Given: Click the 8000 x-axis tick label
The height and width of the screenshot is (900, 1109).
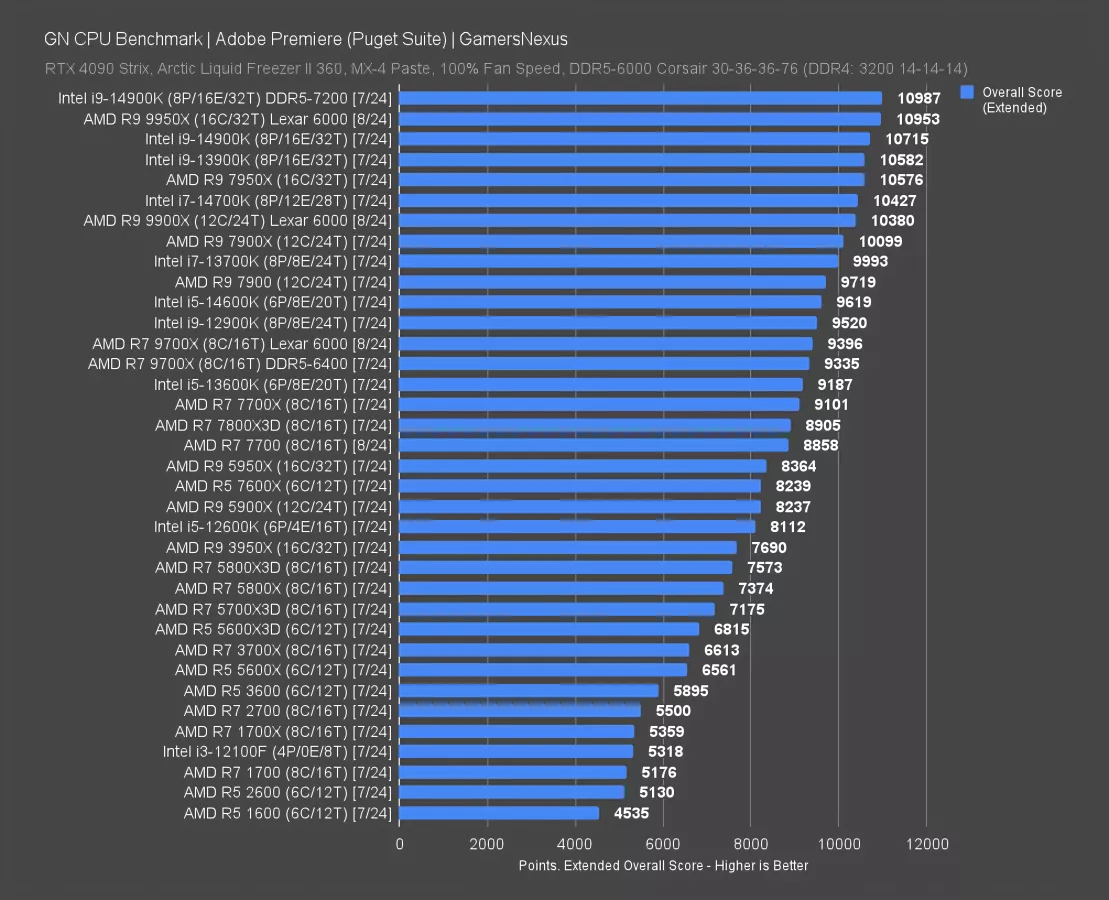Looking at the screenshot, I should (751, 845).
